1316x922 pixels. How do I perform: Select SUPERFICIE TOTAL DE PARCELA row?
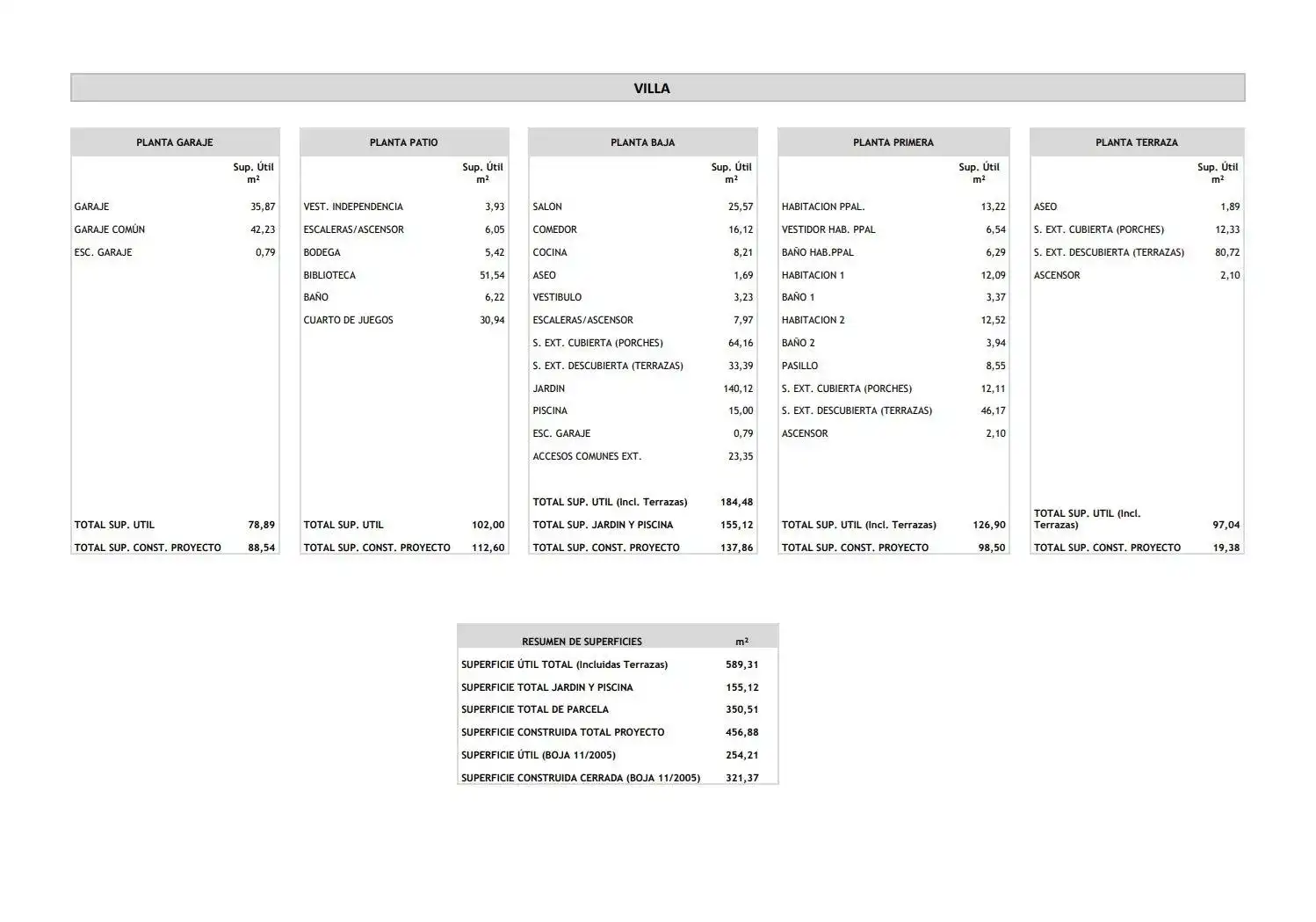point(618,709)
